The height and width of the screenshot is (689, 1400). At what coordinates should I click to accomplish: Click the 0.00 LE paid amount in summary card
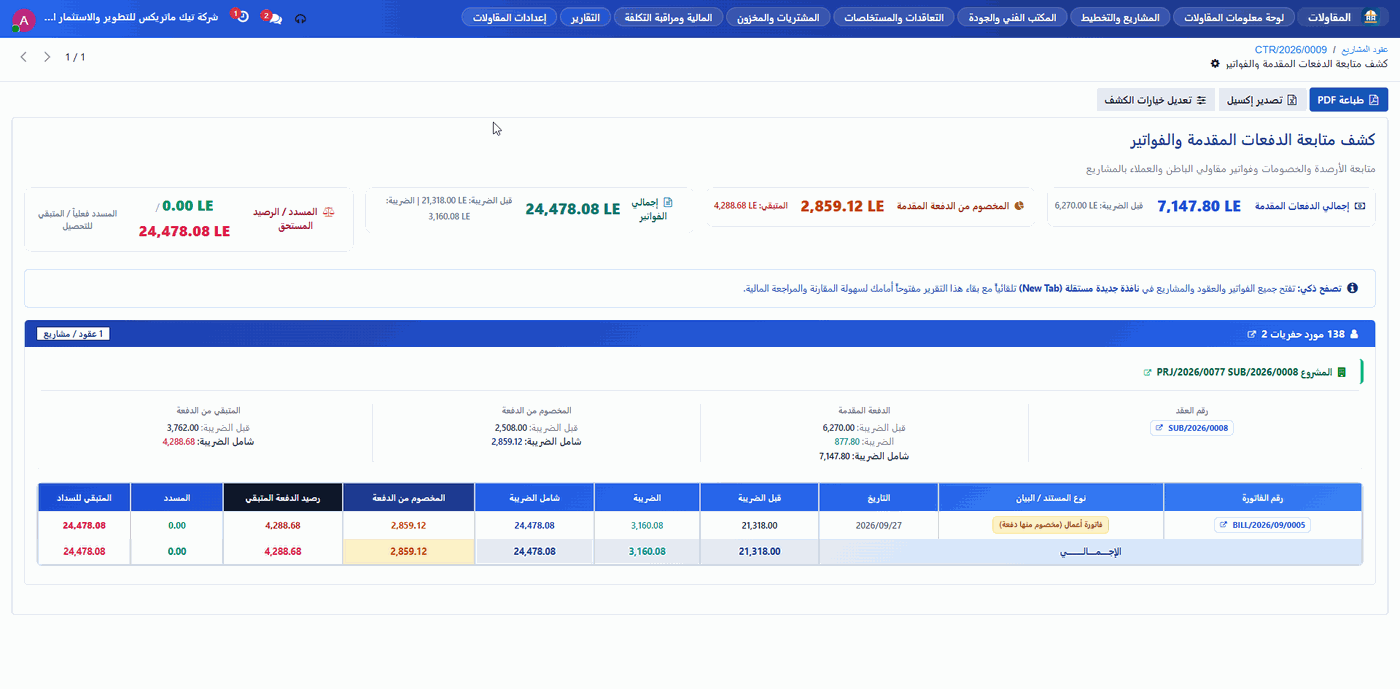coord(188,206)
